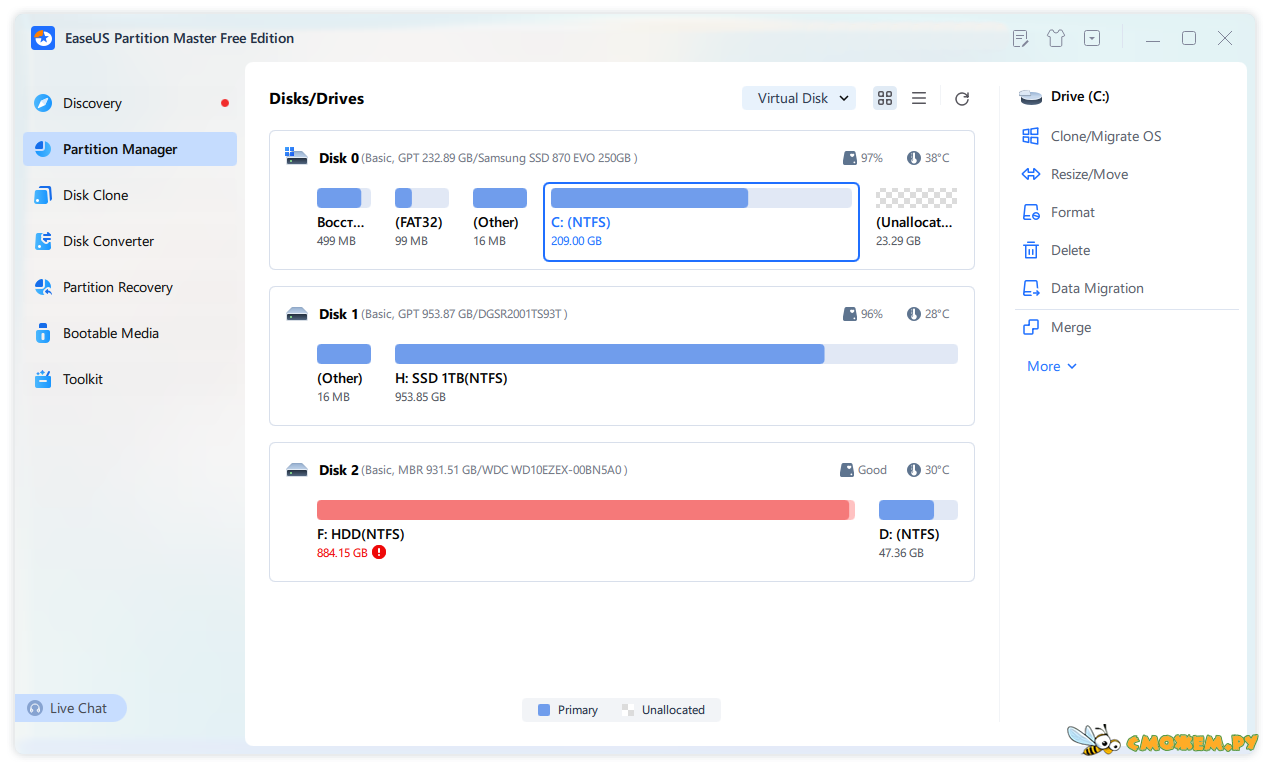Select the 23.29 GB unallocated space
This screenshot has height=767, width=1269.
pos(916,198)
